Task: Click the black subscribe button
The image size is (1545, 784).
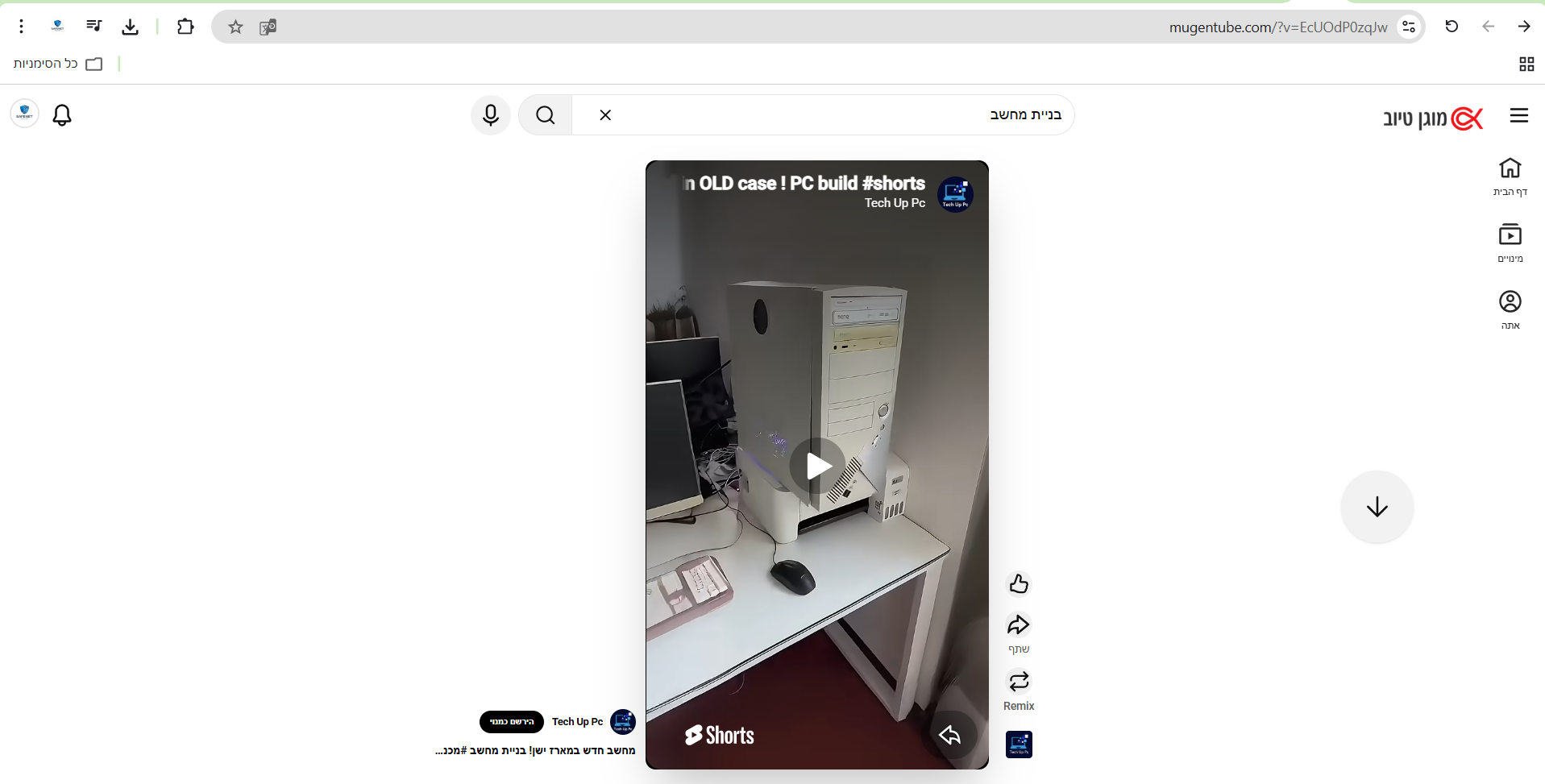Action: [x=512, y=722]
